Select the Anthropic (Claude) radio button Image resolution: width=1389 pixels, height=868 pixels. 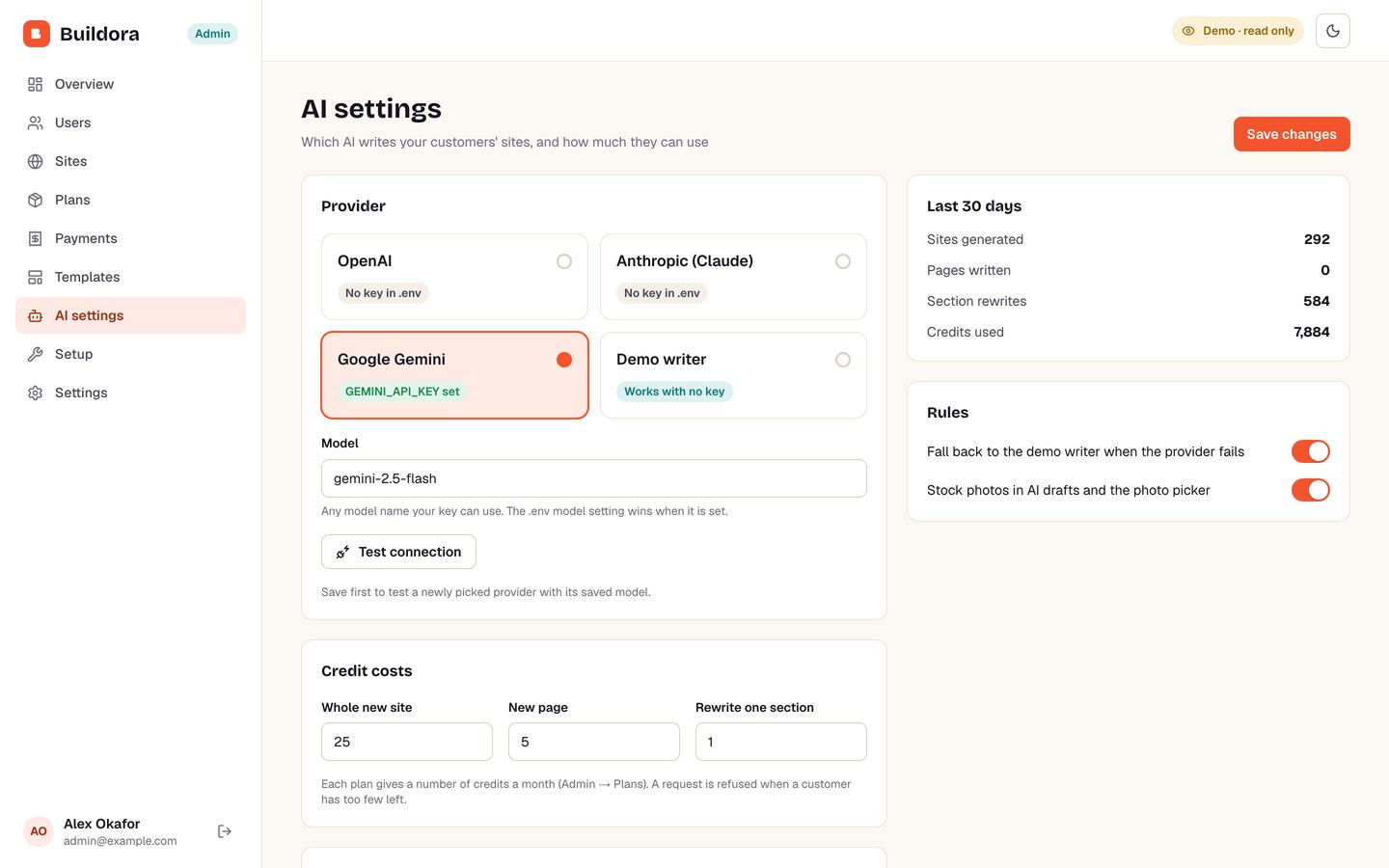843,261
